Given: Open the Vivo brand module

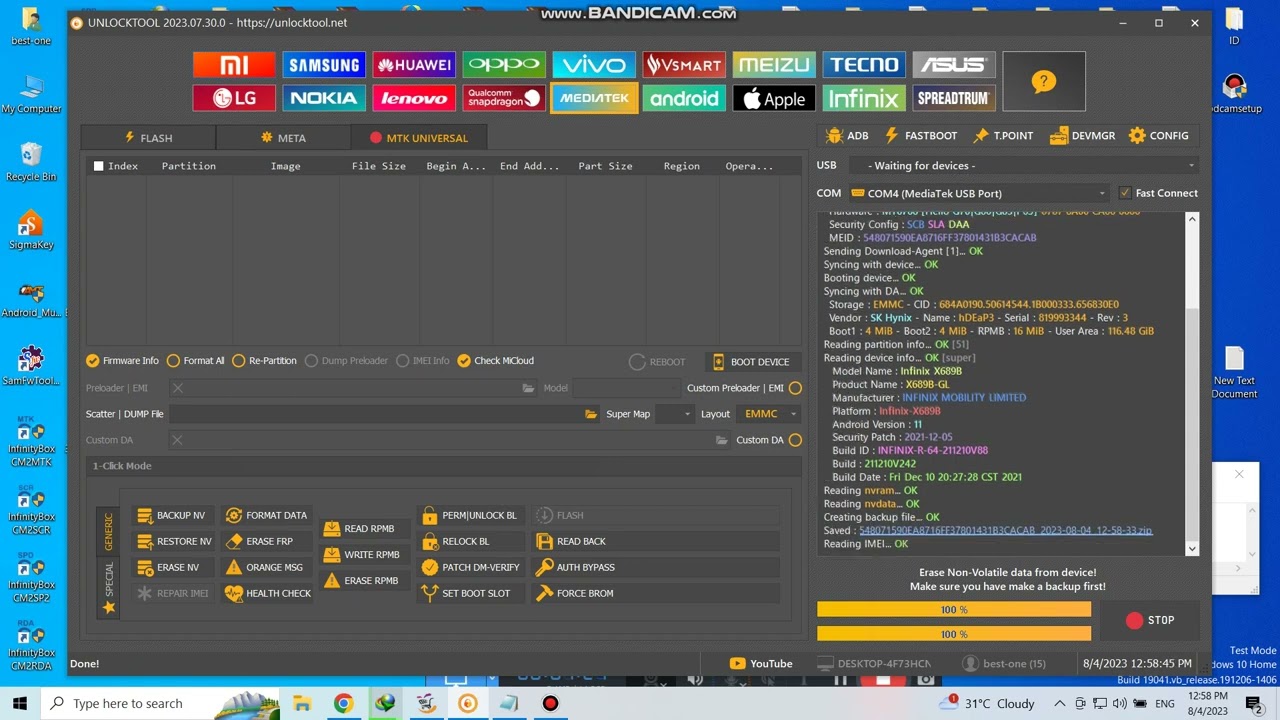Looking at the screenshot, I should [594, 65].
